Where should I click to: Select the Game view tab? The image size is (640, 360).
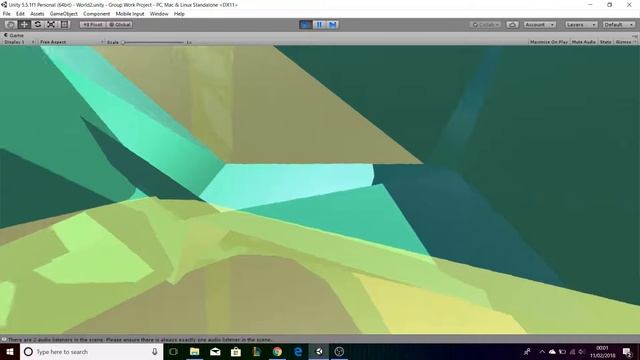pyautogui.click(x=14, y=35)
